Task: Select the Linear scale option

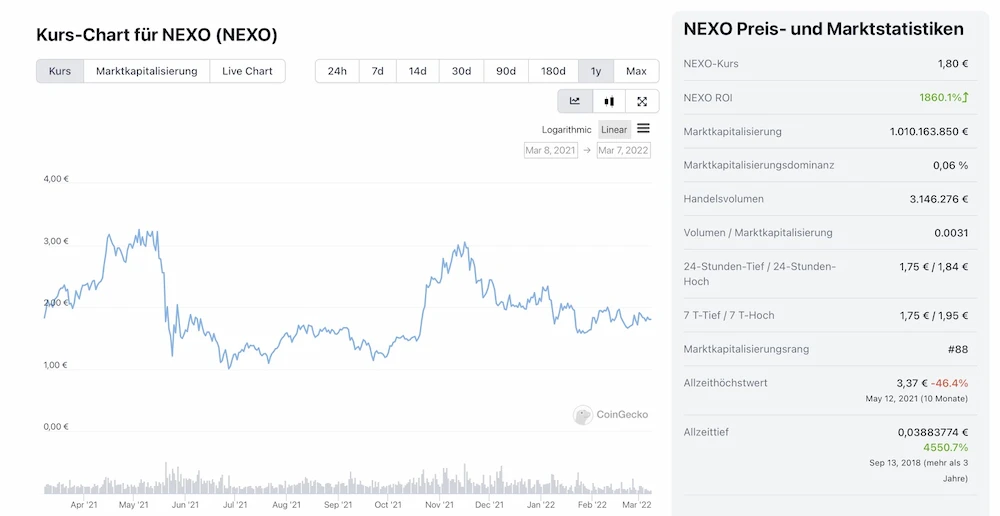Action: click(614, 130)
